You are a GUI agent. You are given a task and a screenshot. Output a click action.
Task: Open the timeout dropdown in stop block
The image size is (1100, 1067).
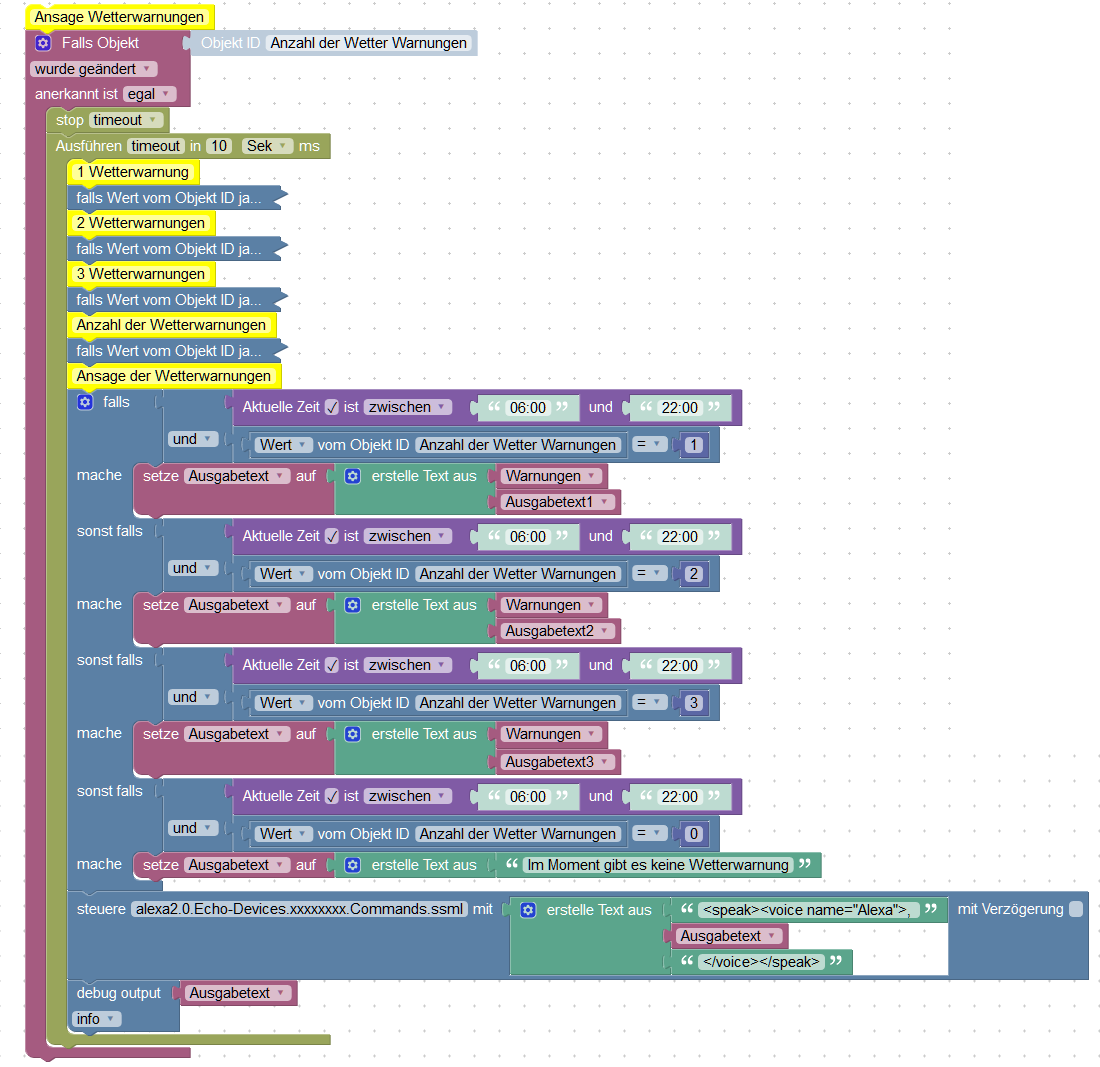click(126, 120)
